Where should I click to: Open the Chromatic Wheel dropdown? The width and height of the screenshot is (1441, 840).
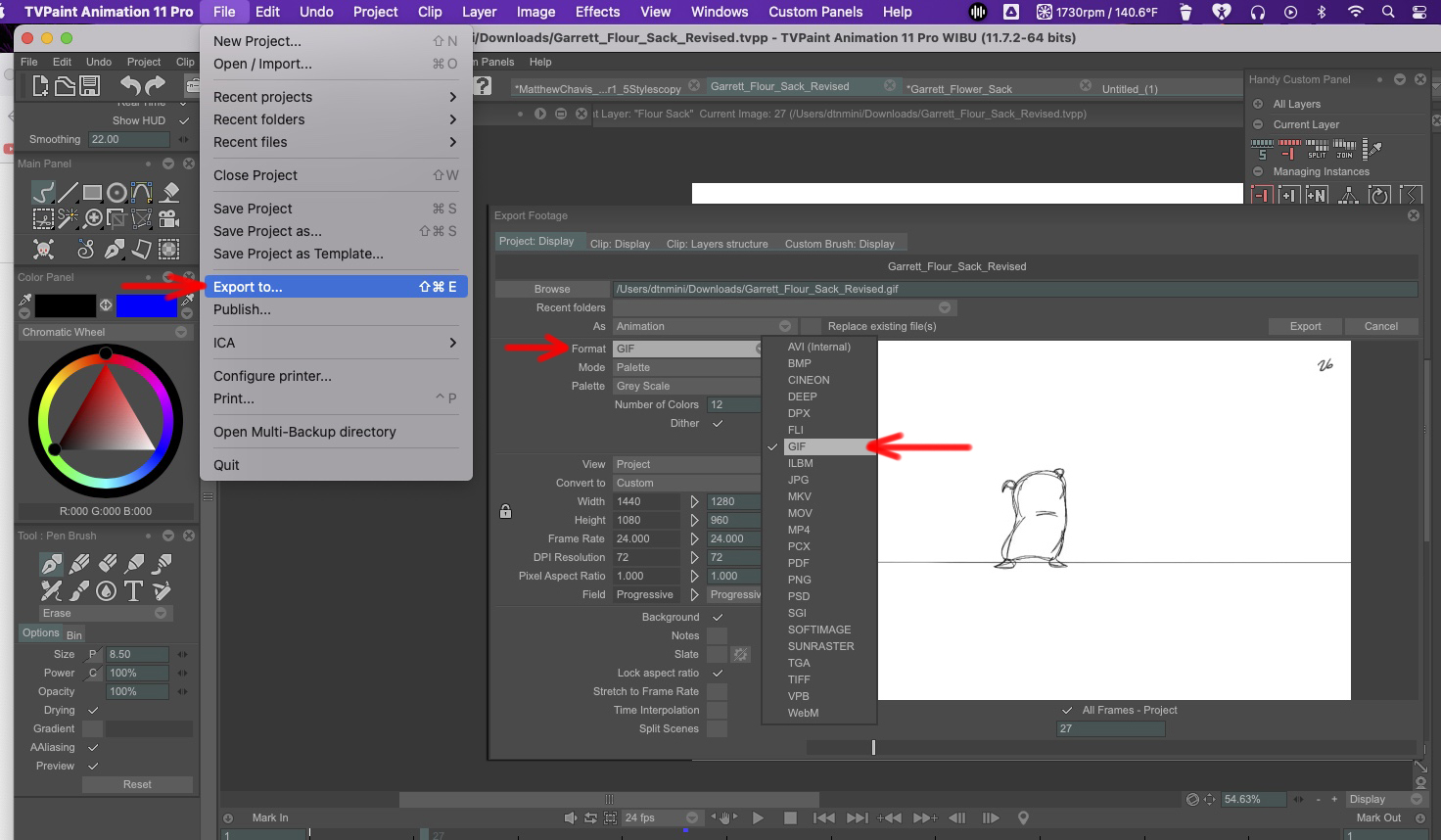coord(104,332)
